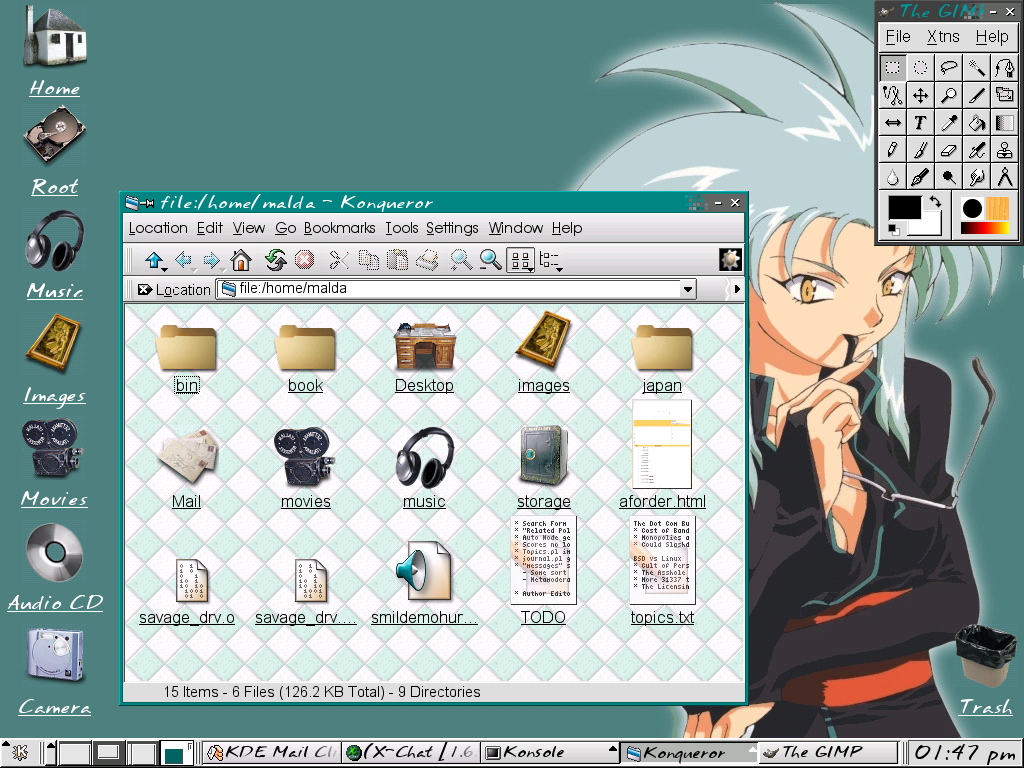Select the Dodge/Burn tool in GIMP
Screen dimensions: 1024x768
pyautogui.click(x=948, y=177)
